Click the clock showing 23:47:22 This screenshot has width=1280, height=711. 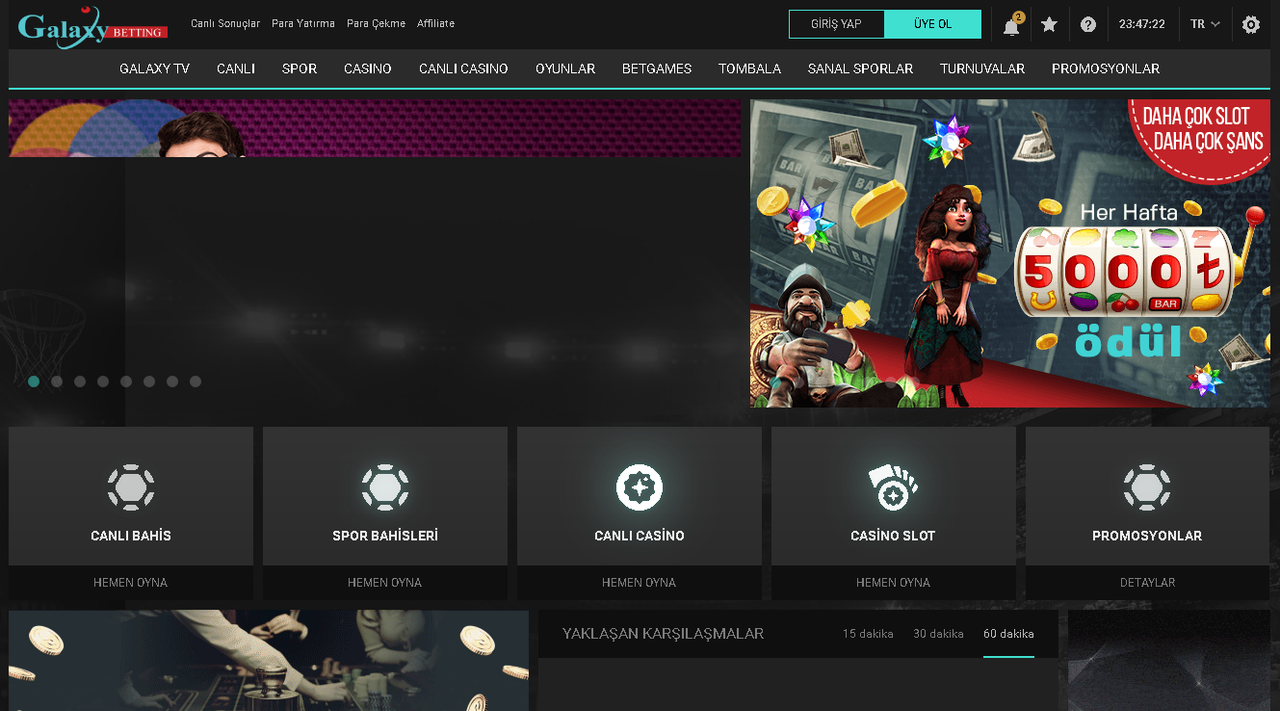[x=1142, y=24]
